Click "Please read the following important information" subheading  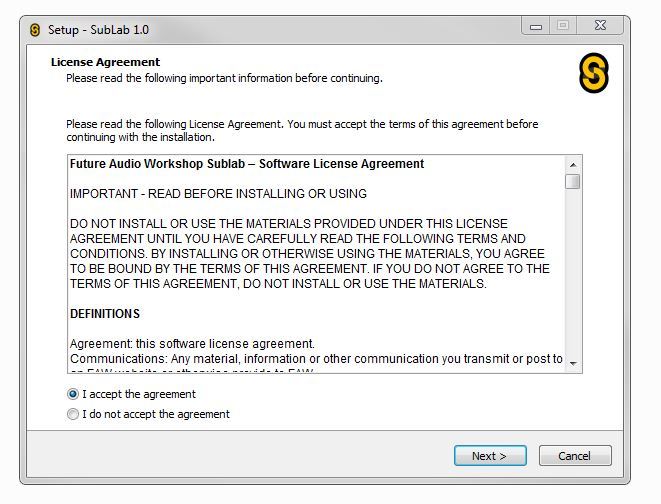[224, 78]
